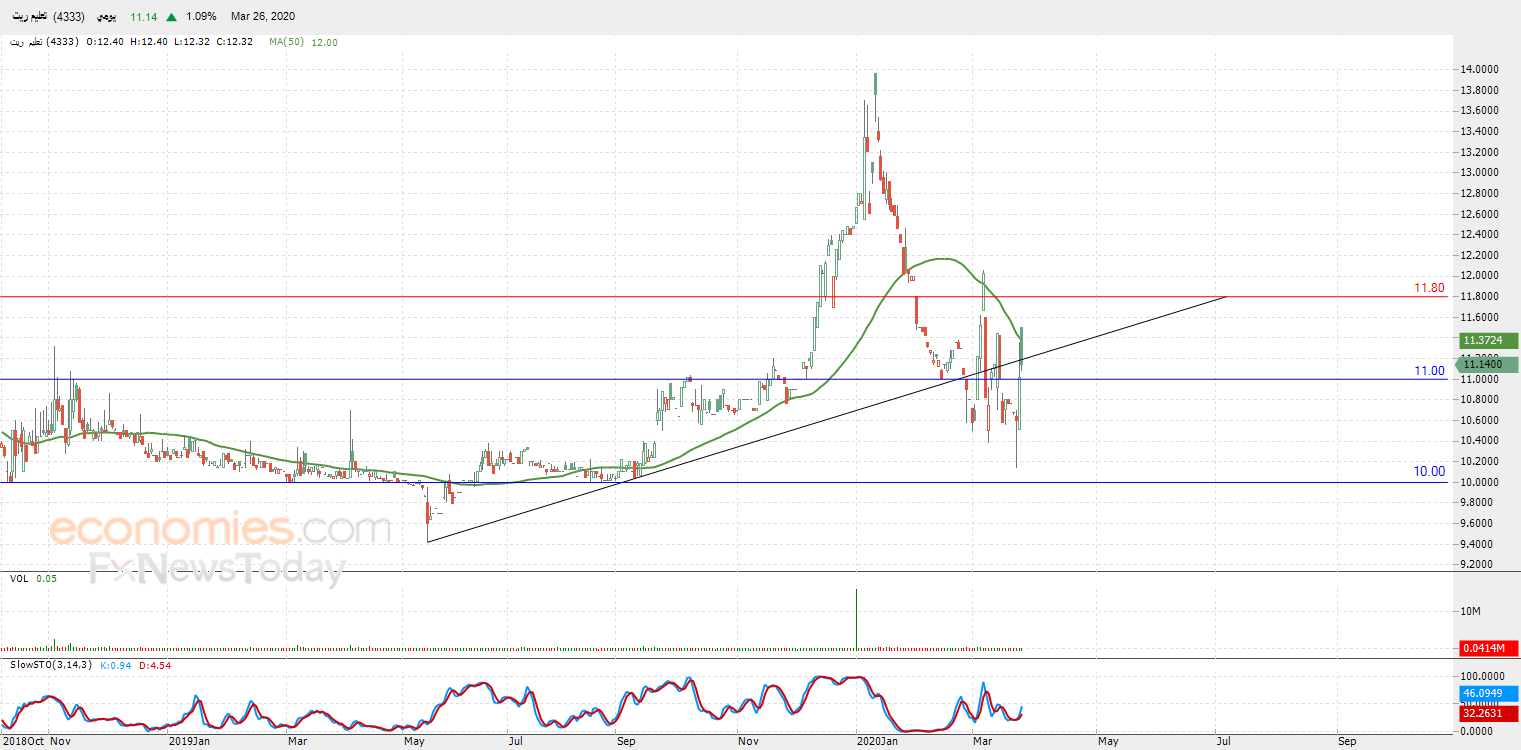Click the 13.0000 price axis label
The width and height of the screenshot is (1521, 750).
coord(1482,172)
